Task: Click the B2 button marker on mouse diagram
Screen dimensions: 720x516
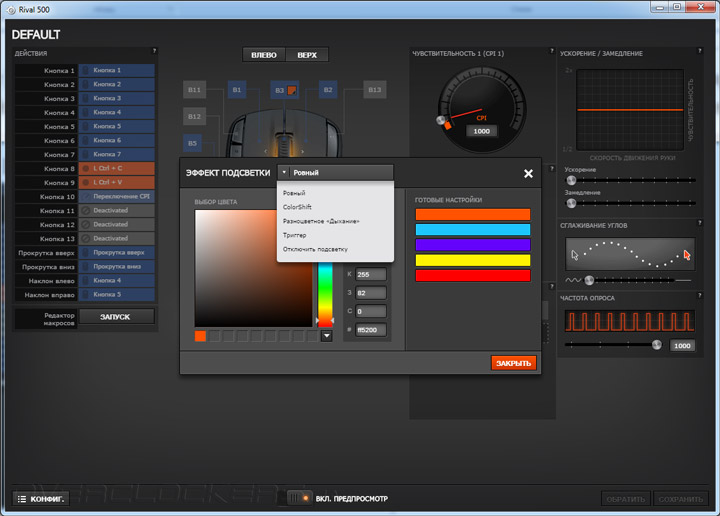Action: (x=327, y=90)
